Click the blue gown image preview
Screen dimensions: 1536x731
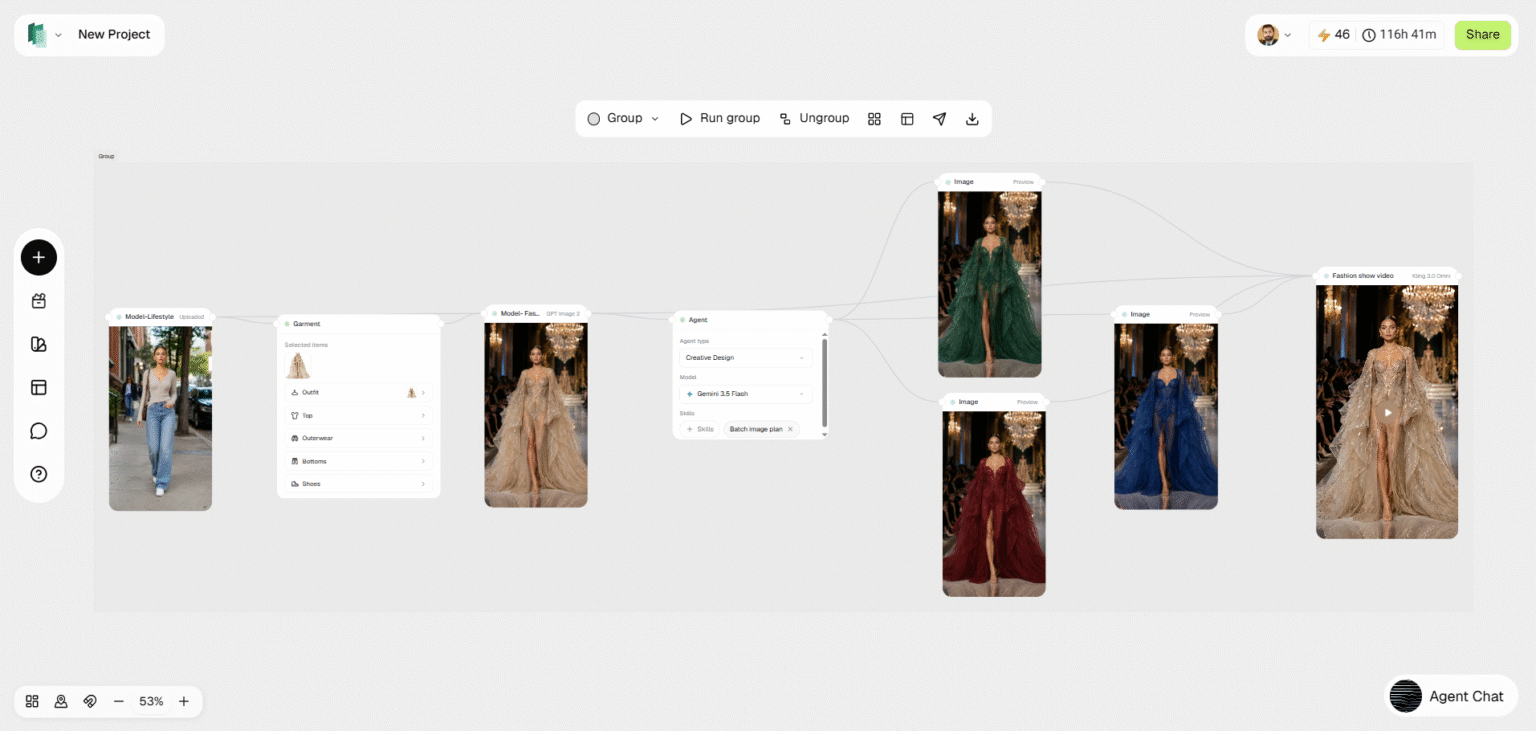click(1166, 416)
